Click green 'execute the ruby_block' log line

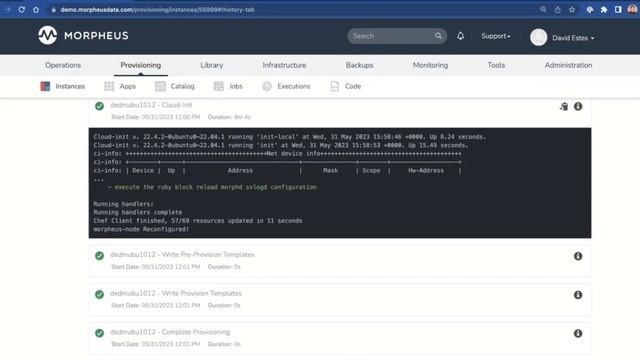[x=212, y=187]
